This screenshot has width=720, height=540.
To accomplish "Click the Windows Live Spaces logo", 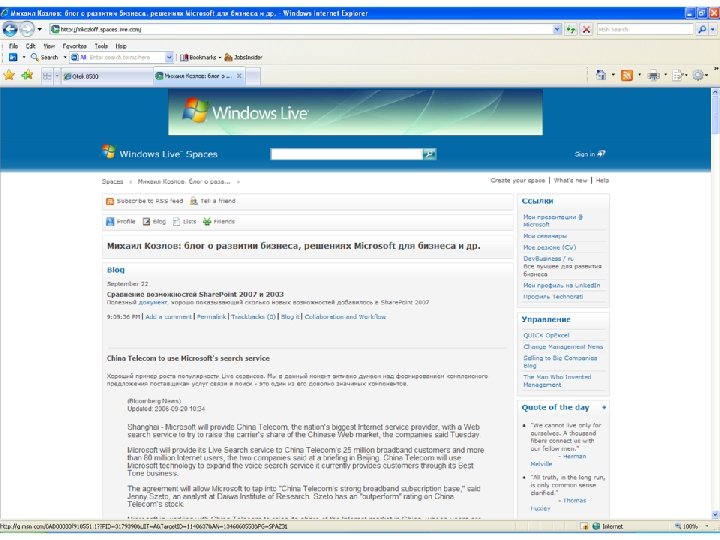I will (160, 153).
